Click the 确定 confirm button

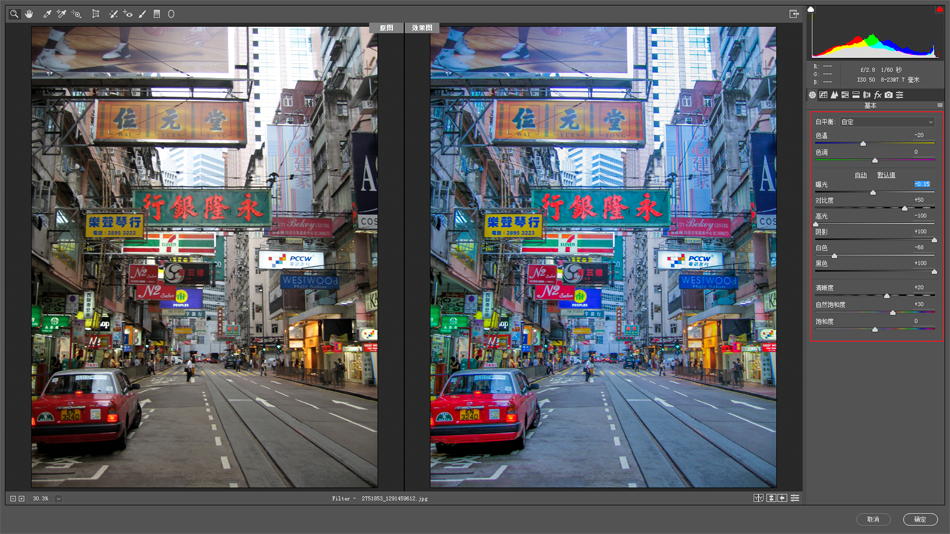920,519
